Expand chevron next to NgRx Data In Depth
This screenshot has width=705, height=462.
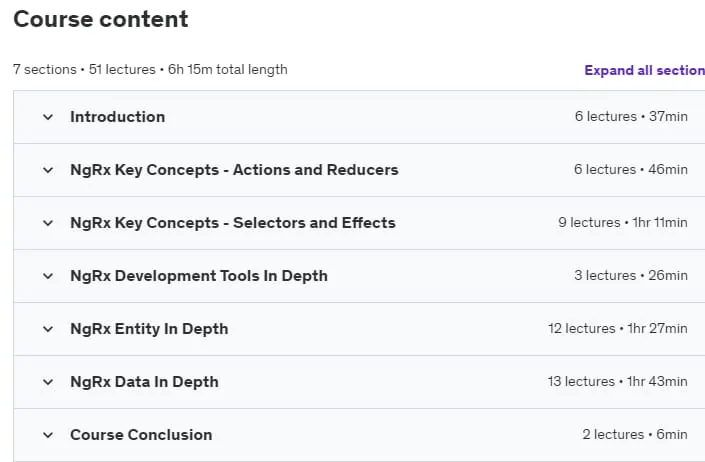click(48, 382)
